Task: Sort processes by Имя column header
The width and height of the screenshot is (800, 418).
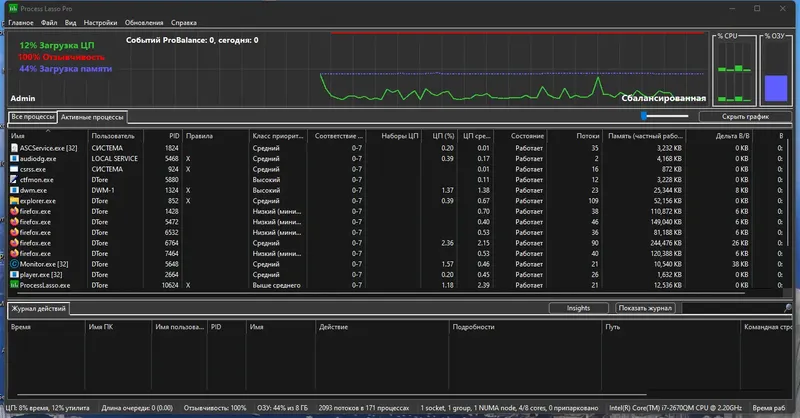Action: tap(48, 136)
